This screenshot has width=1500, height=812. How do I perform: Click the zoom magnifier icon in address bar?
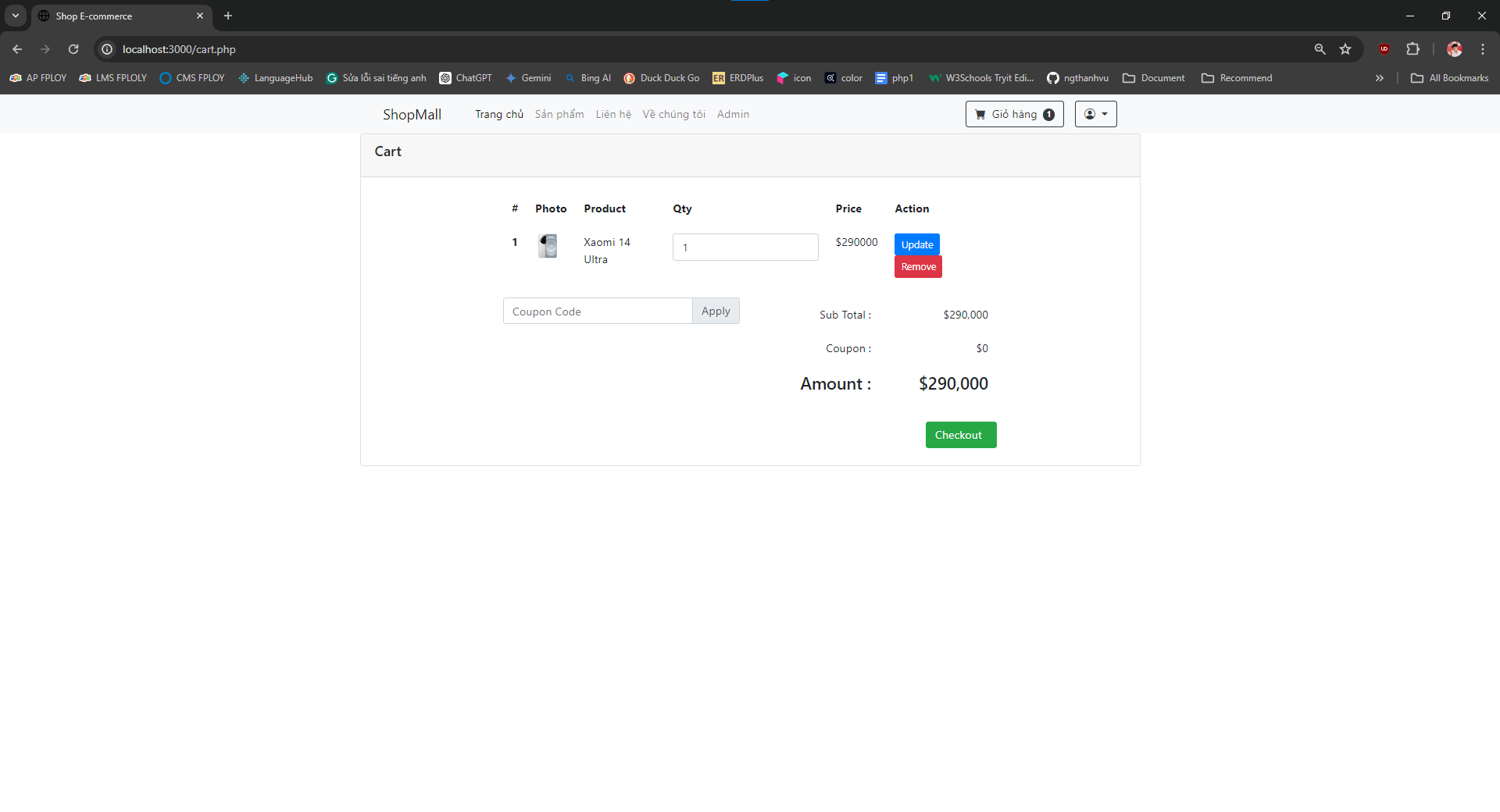click(1320, 49)
